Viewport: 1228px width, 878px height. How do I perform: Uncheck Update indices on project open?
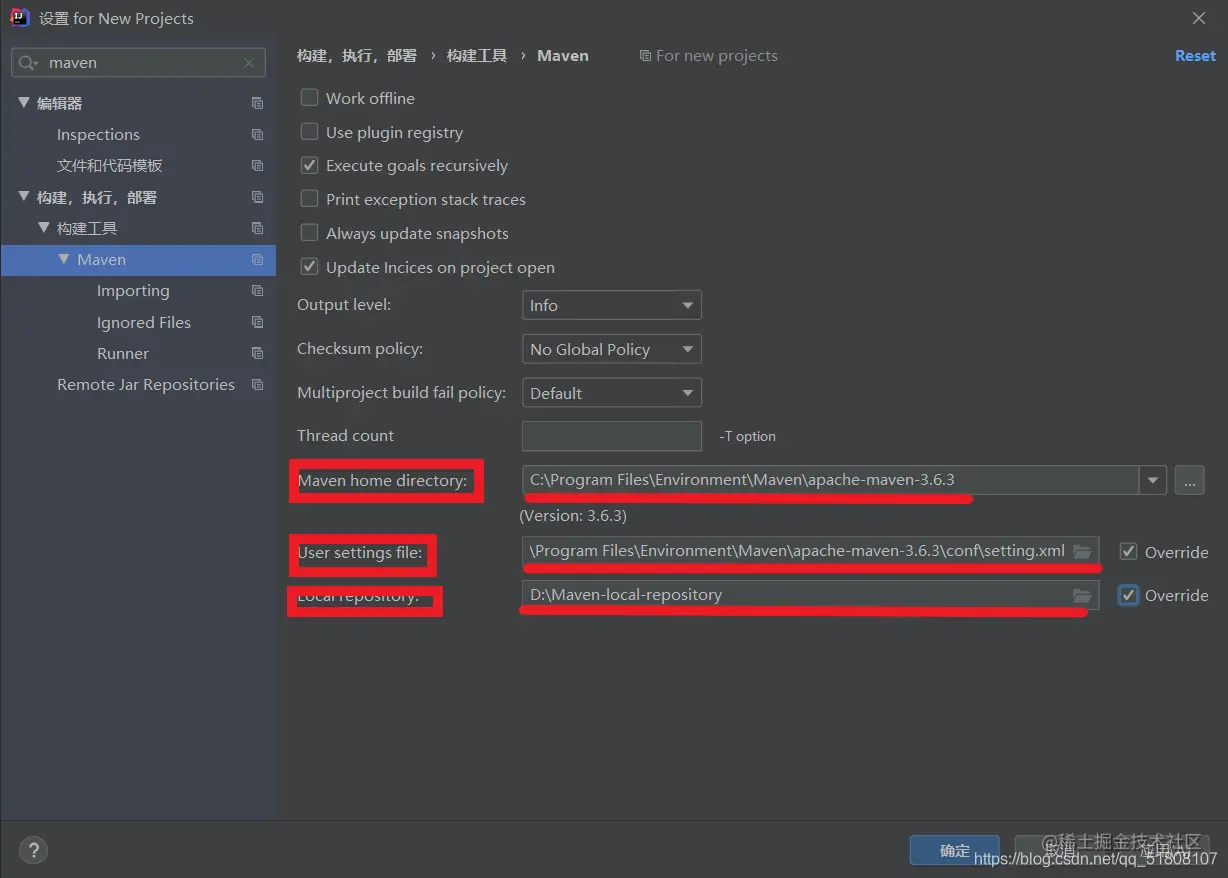[310, 267]
